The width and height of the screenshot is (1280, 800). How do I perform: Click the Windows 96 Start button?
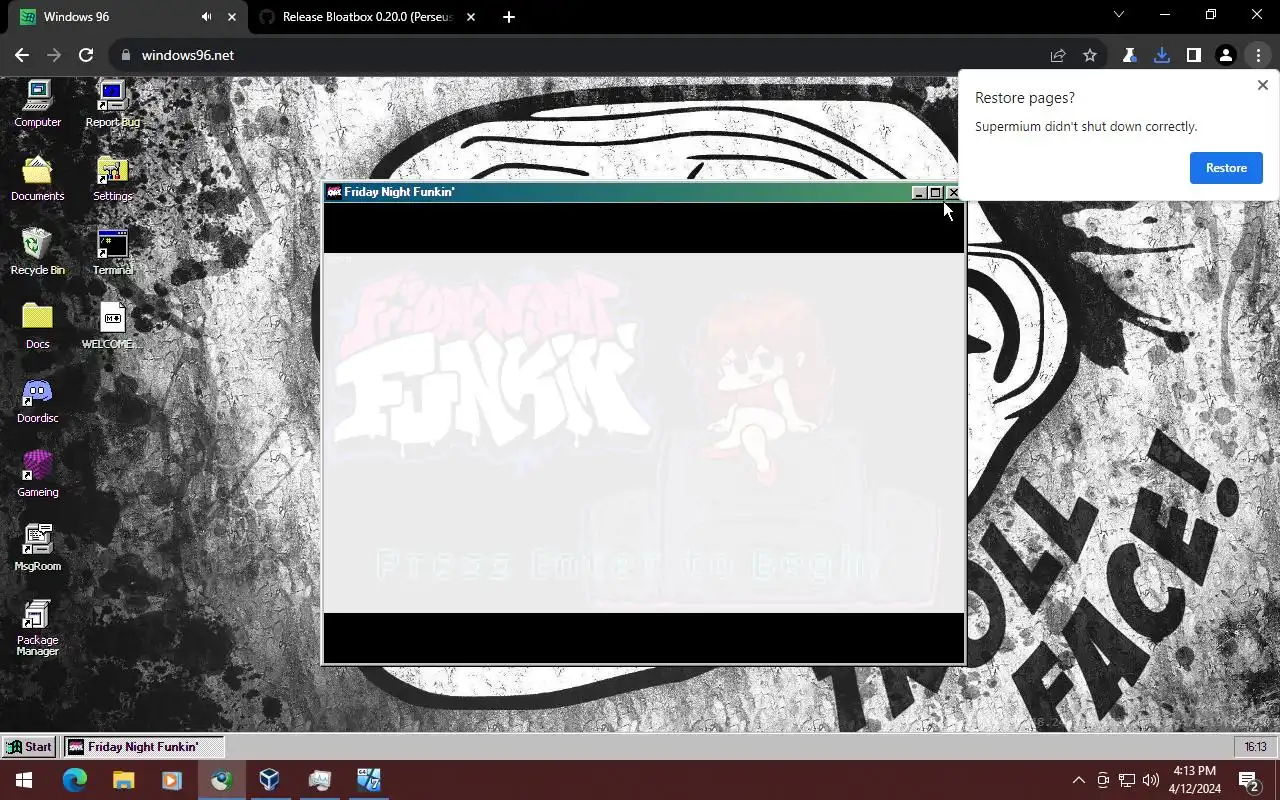pyautogui.click(x=29, y=746)
